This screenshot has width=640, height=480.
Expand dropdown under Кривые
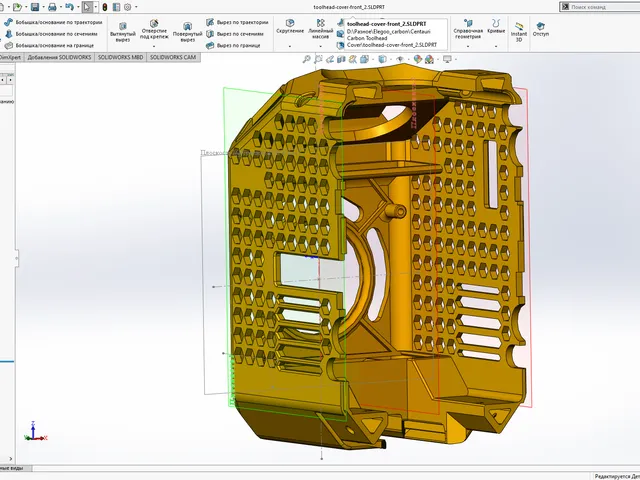coord(496,46)
